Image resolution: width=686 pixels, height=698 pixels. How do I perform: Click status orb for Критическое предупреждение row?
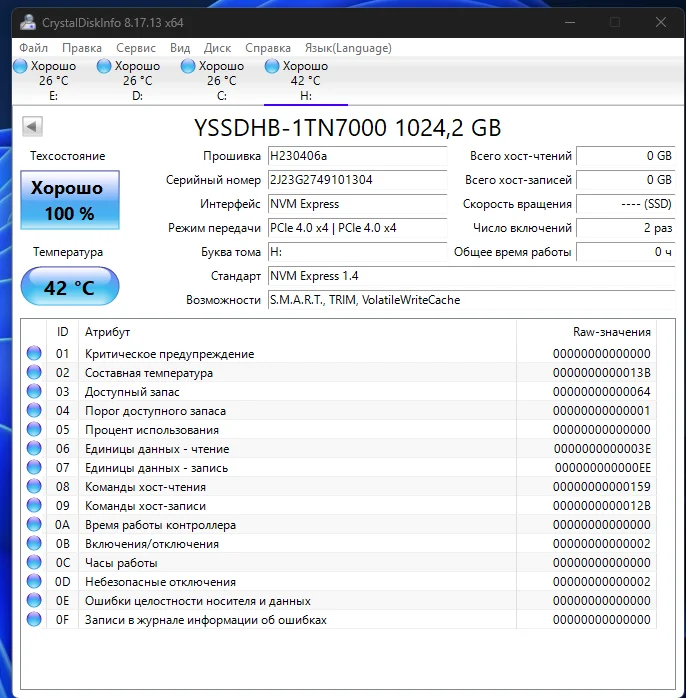click(x=34, y=353)
